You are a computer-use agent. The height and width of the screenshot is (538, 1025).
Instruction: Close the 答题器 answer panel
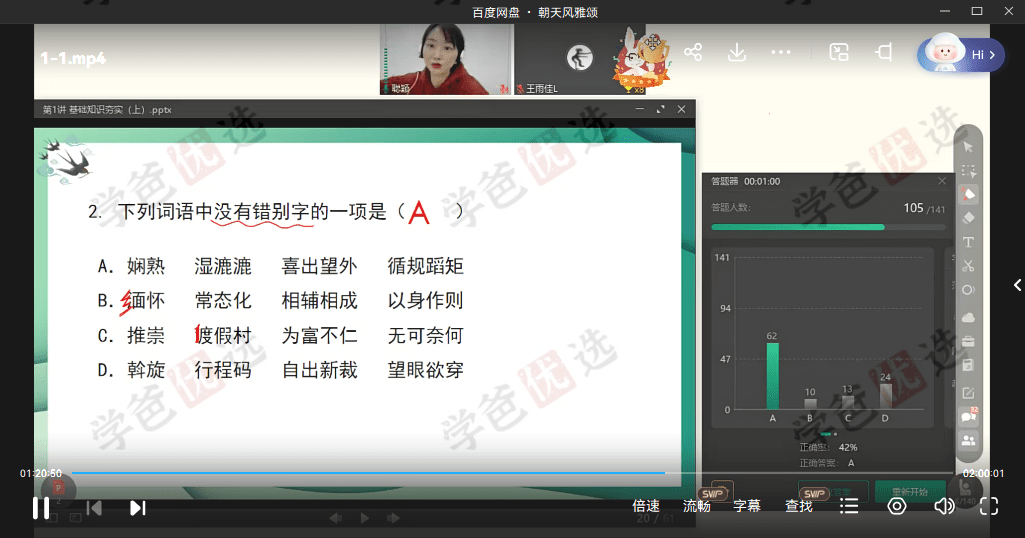coord(942,181)
